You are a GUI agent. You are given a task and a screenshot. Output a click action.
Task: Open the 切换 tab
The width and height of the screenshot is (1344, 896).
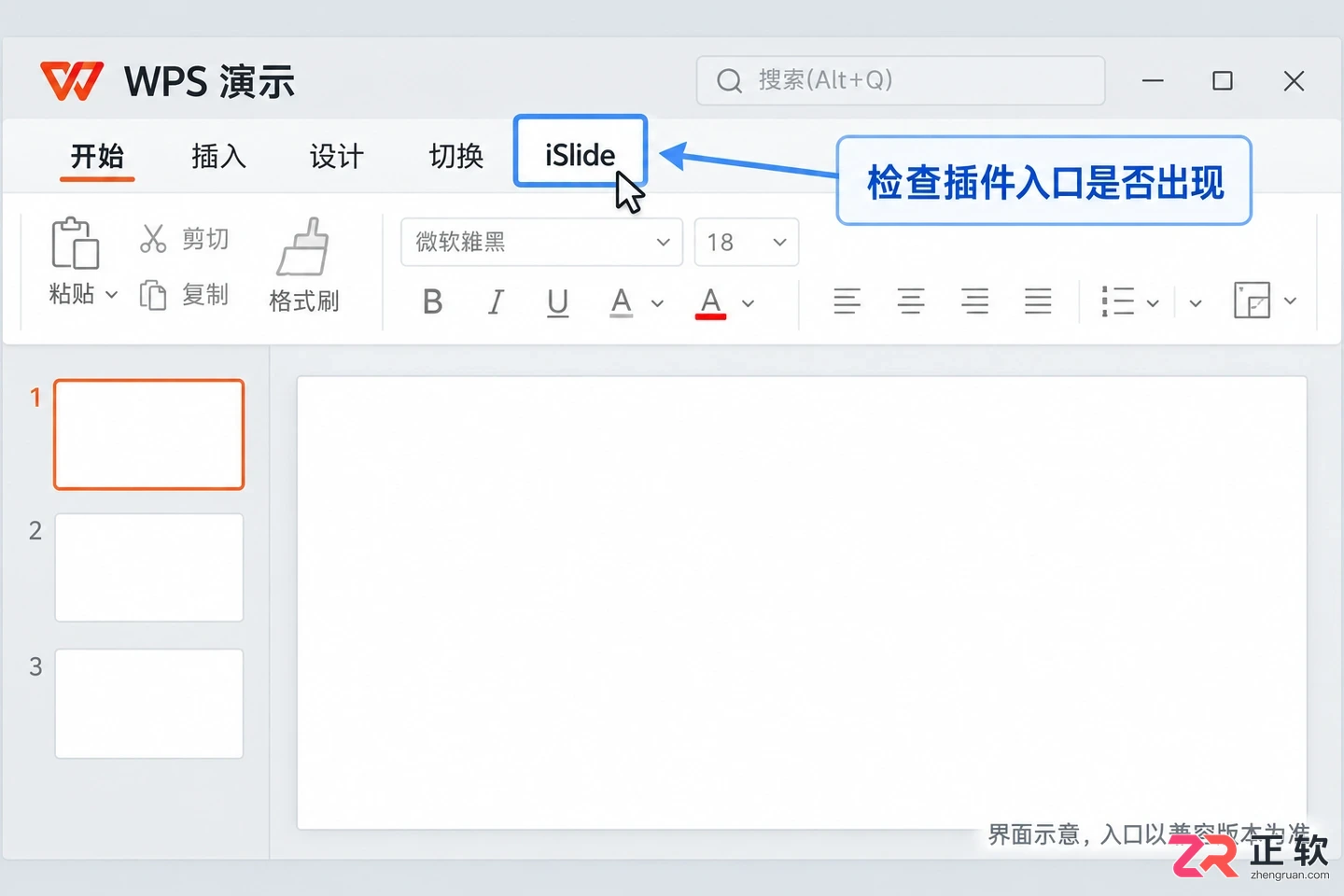pos(456,156)
